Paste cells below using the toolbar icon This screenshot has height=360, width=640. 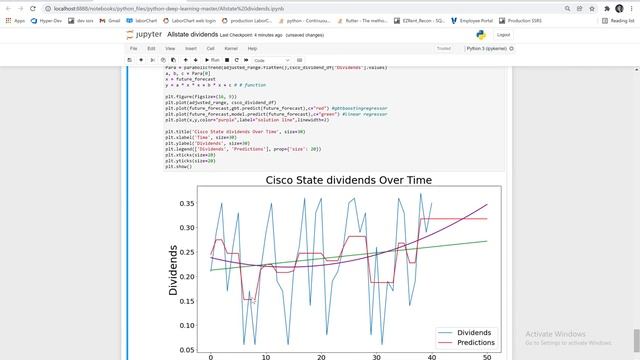pos(173,60)
